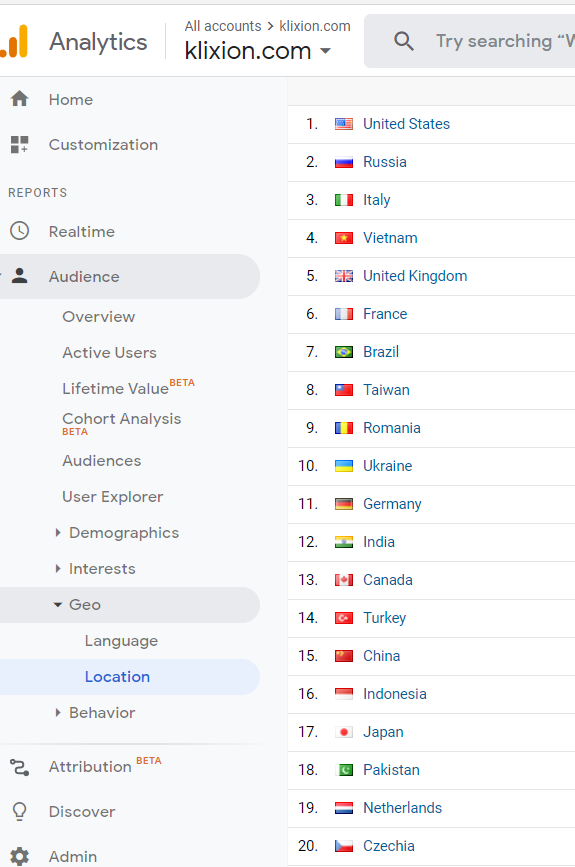Screen dimensions: 575x867
Task: Select Audience Overview report
Action: (98, 317)
